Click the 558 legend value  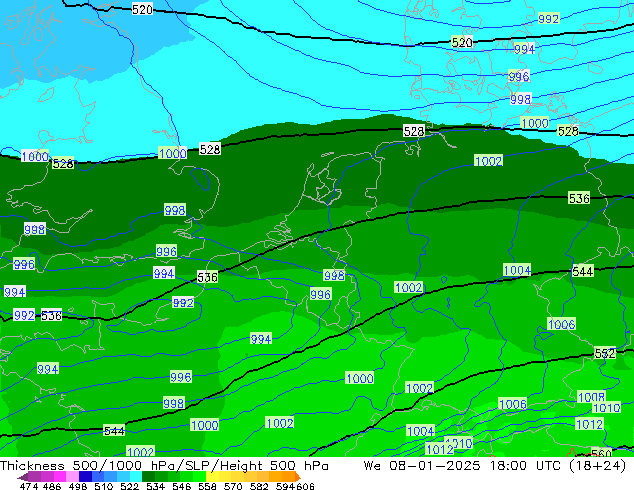click(207, 486)
